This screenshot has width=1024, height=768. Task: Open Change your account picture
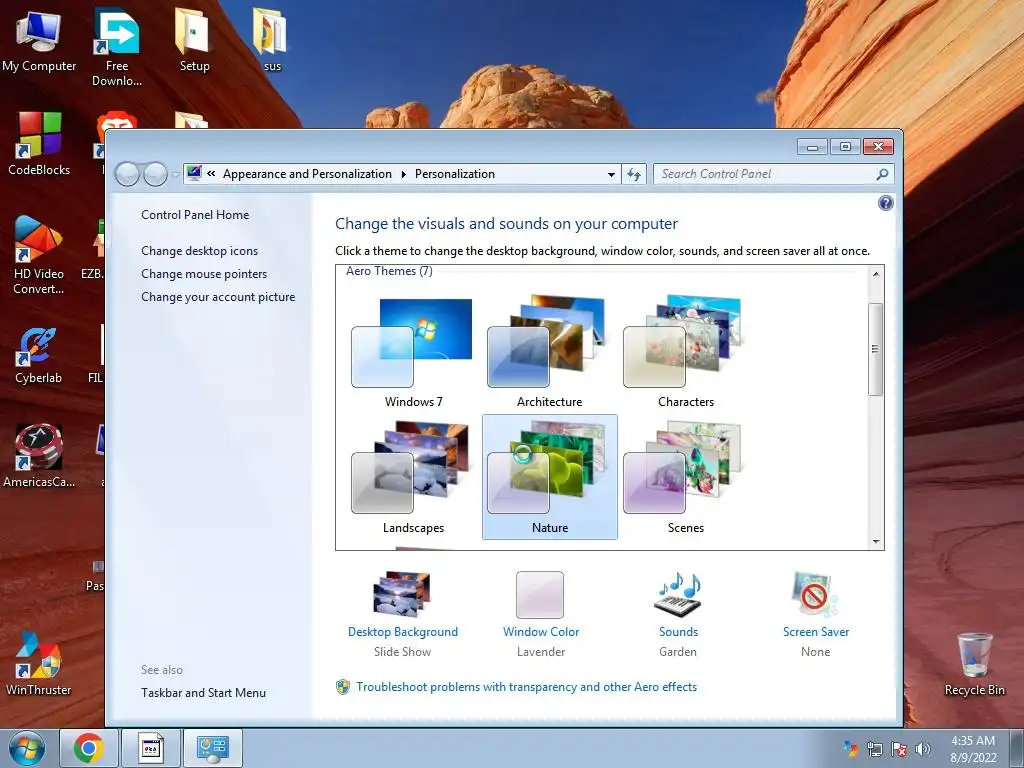pos(218,296)
